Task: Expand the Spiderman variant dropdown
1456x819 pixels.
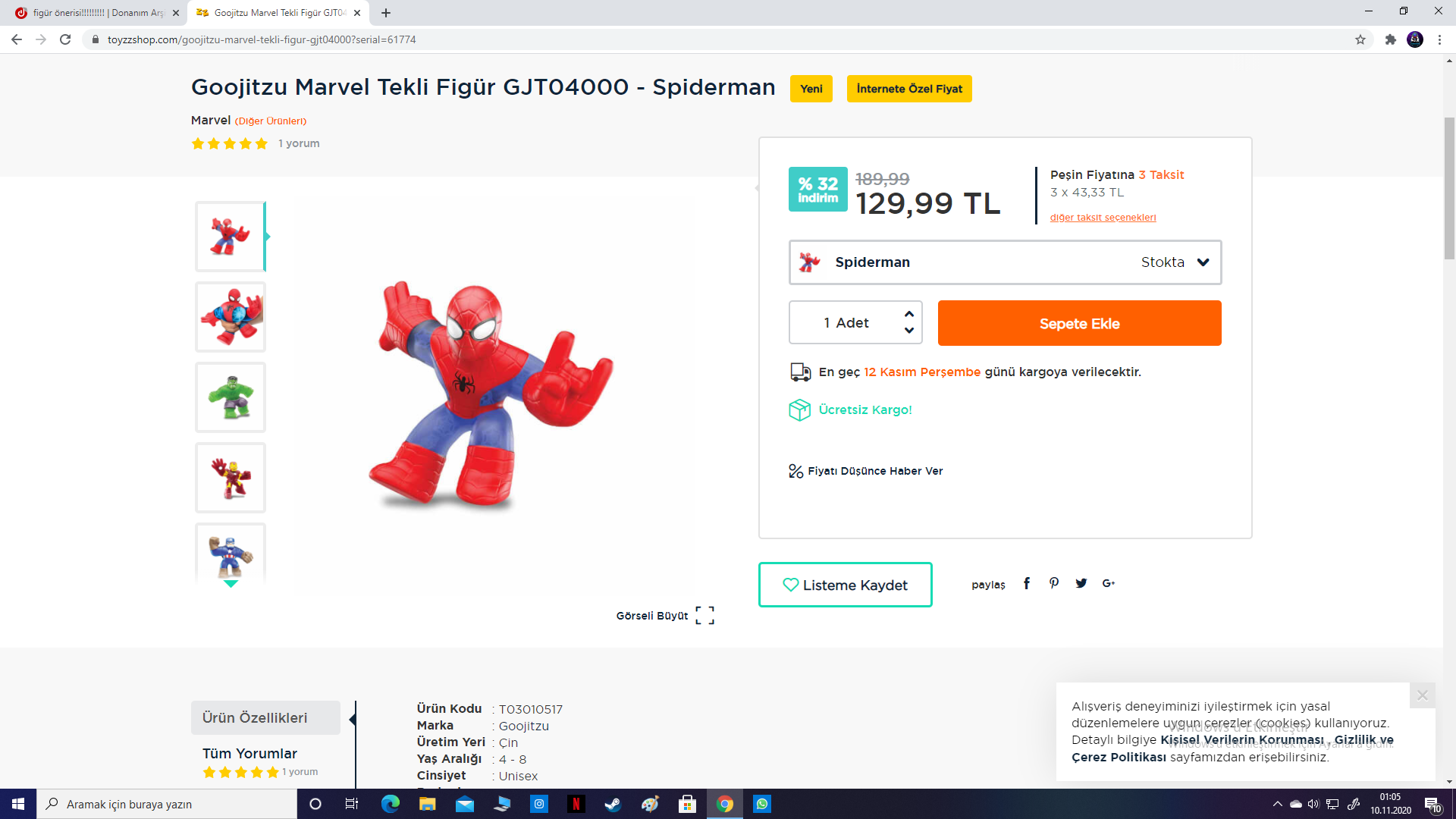Action: [x=1203, y=262]
